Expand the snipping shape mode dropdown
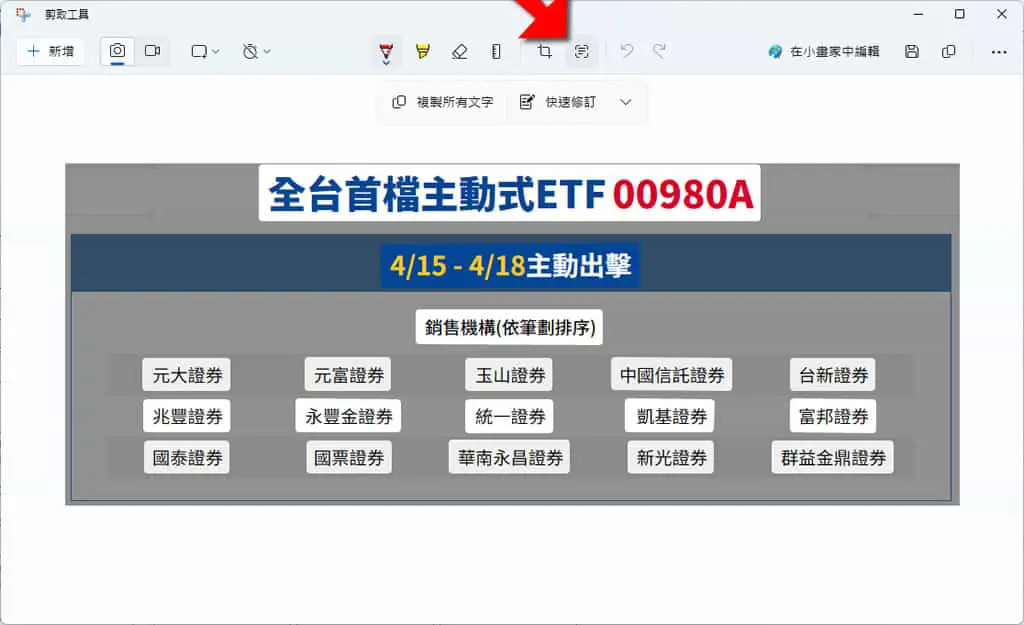Image resolution: width=1024 pixels, height=625 pixels. [205, 51]
